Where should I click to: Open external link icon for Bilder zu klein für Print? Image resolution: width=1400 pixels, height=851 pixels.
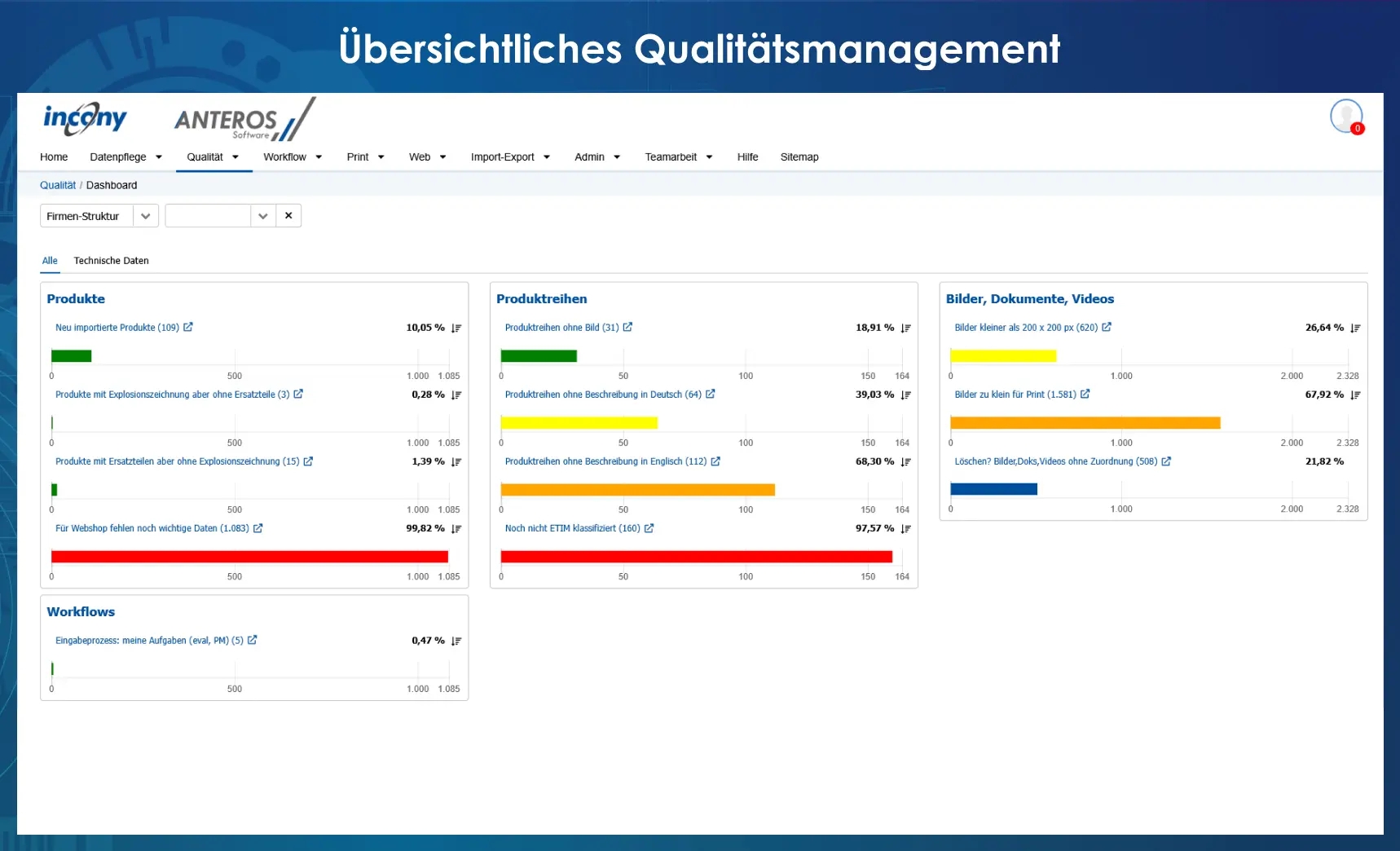pos(1085,394)
